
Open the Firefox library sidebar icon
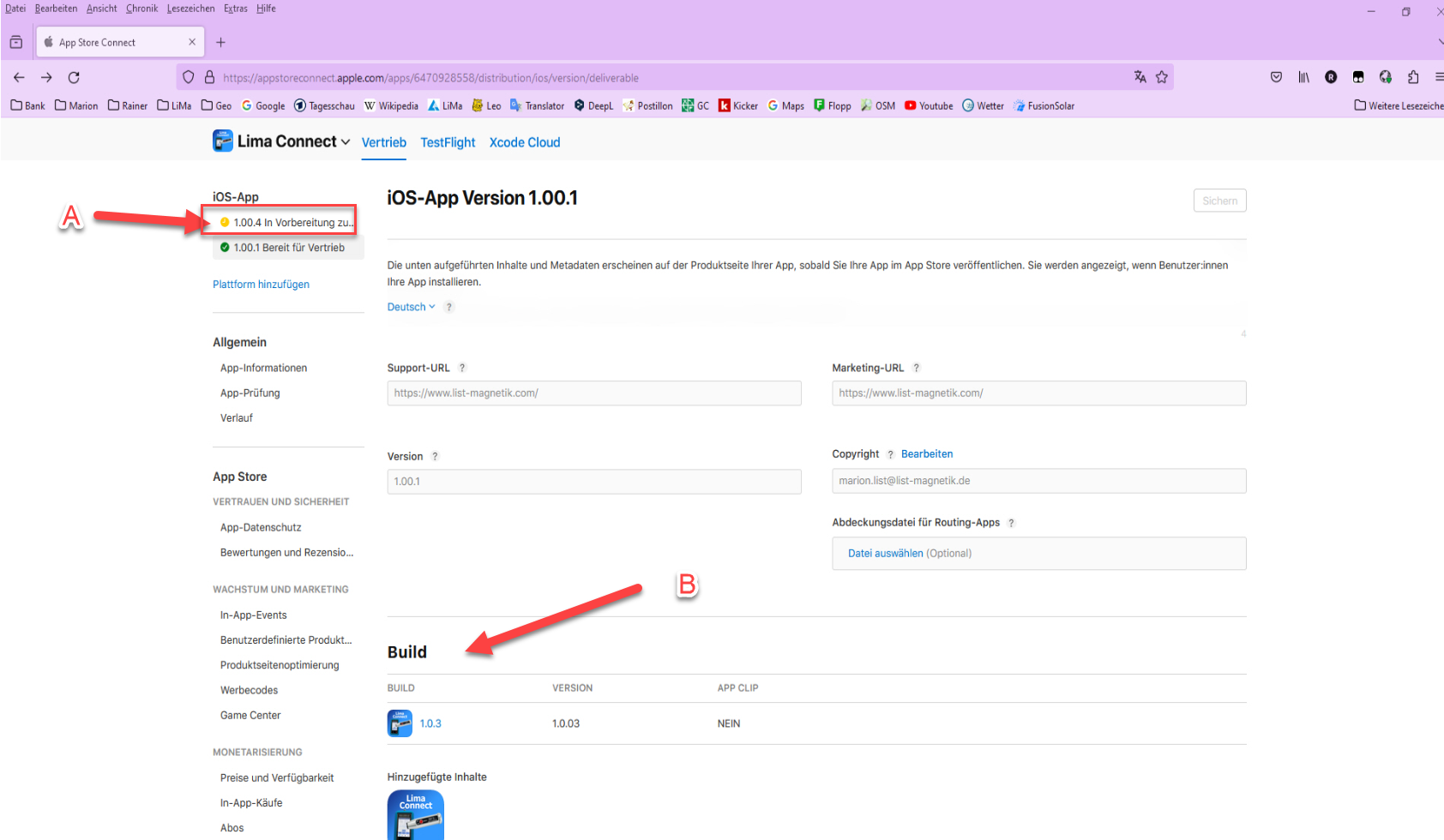tap(1303, 77)
